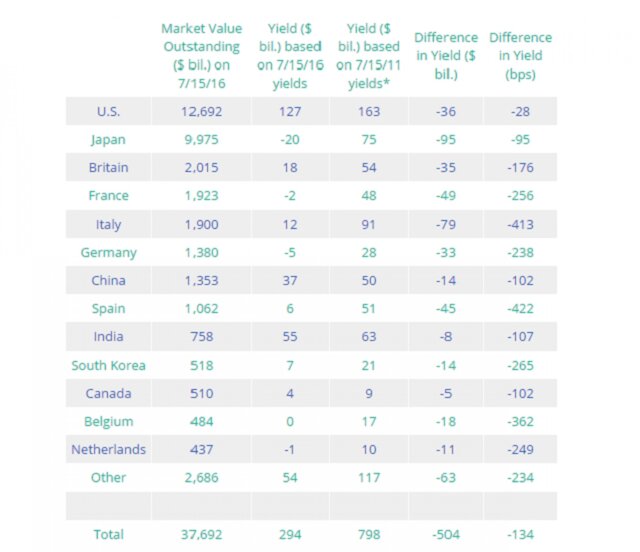Click the Britain country cell
This screenshot has width=640, height=552.
[108, 168]
